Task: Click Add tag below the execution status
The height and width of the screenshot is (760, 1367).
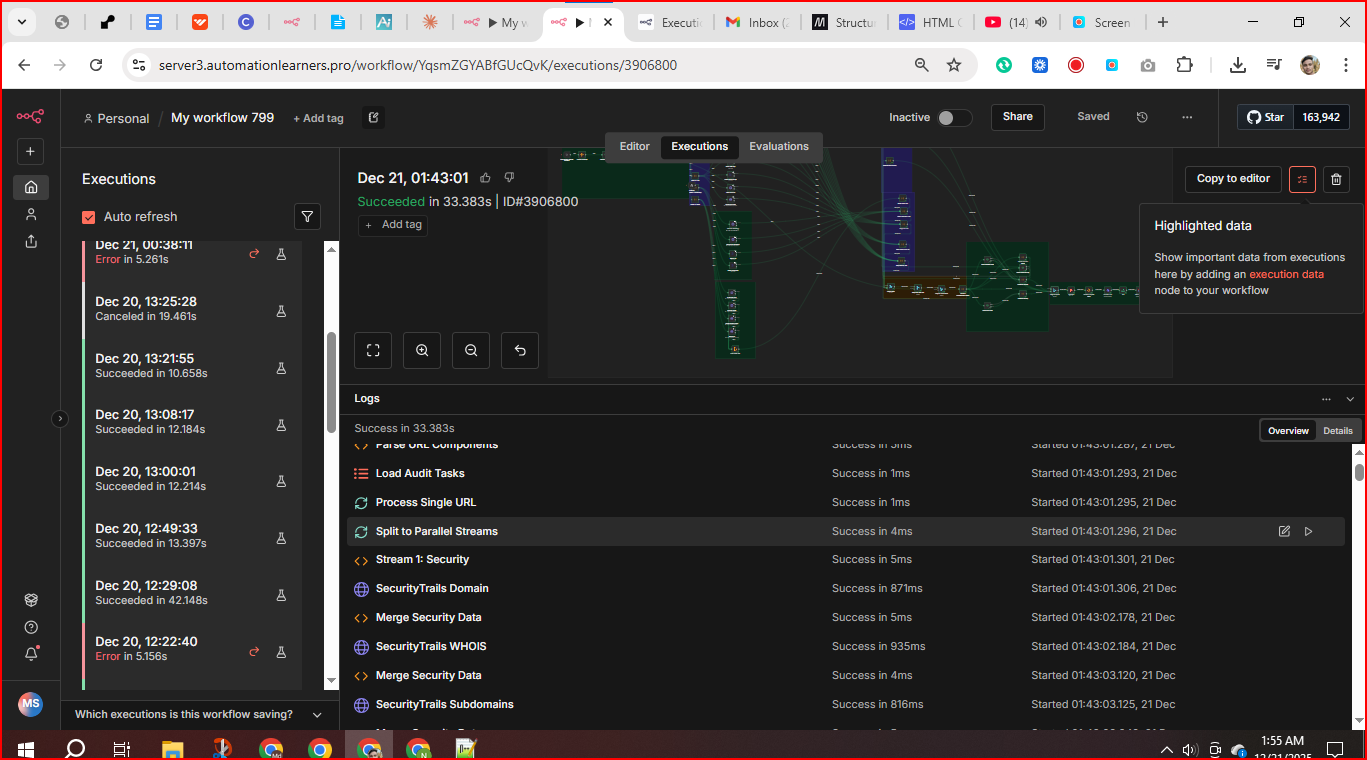Action: pos(395,225)
